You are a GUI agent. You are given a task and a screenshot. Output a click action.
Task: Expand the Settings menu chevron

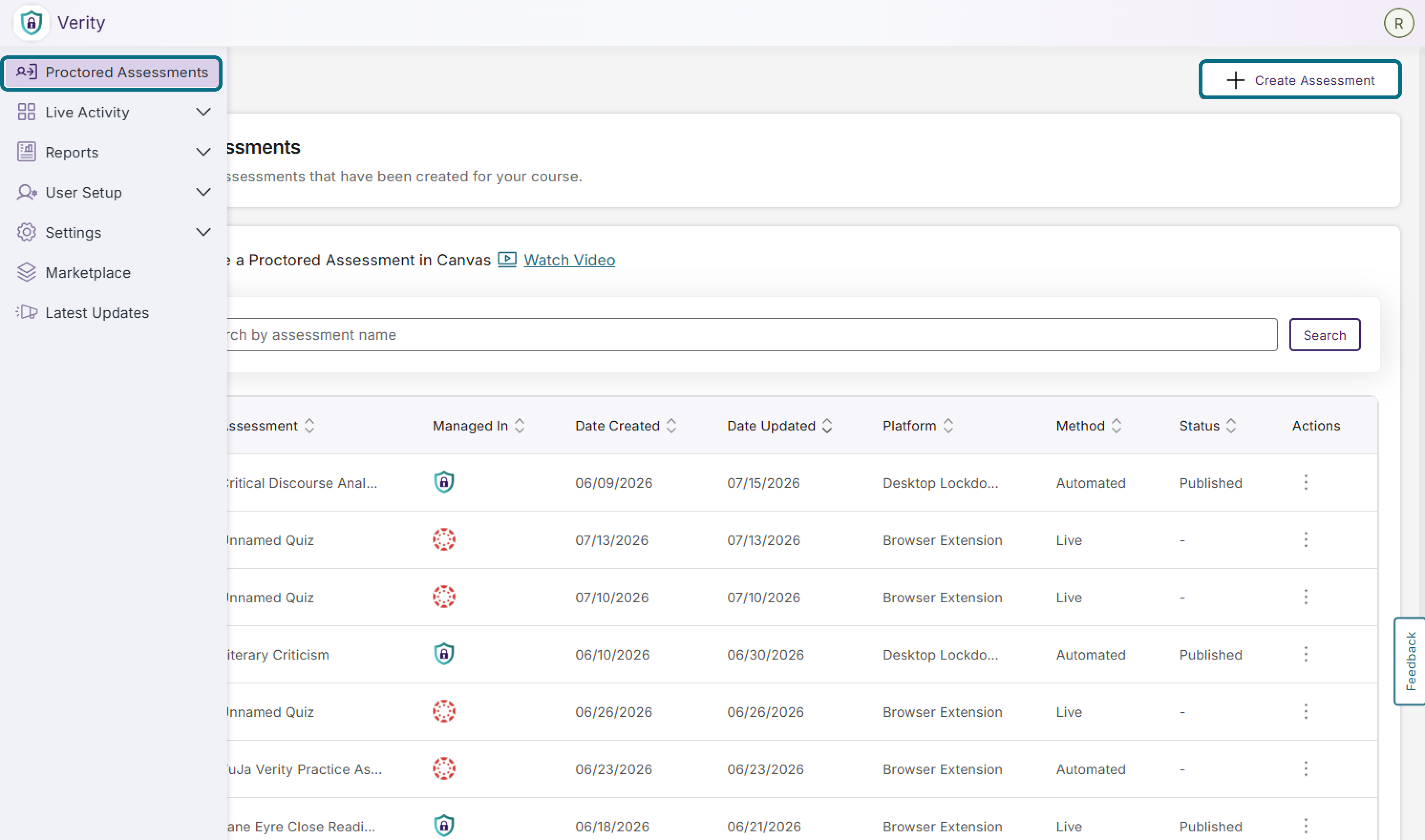tap(203, 232)
